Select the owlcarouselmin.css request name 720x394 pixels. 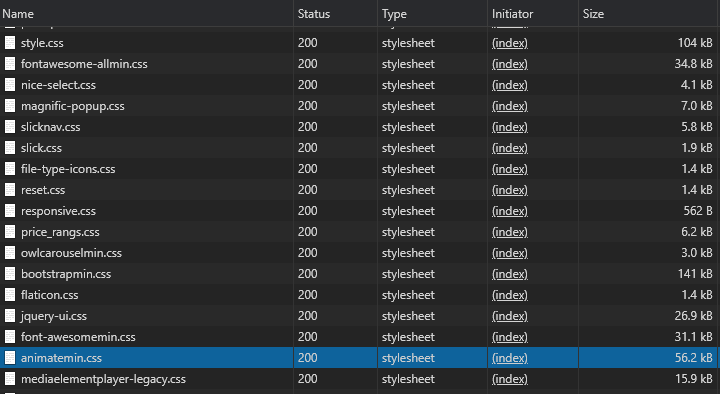tap(71, 253)
